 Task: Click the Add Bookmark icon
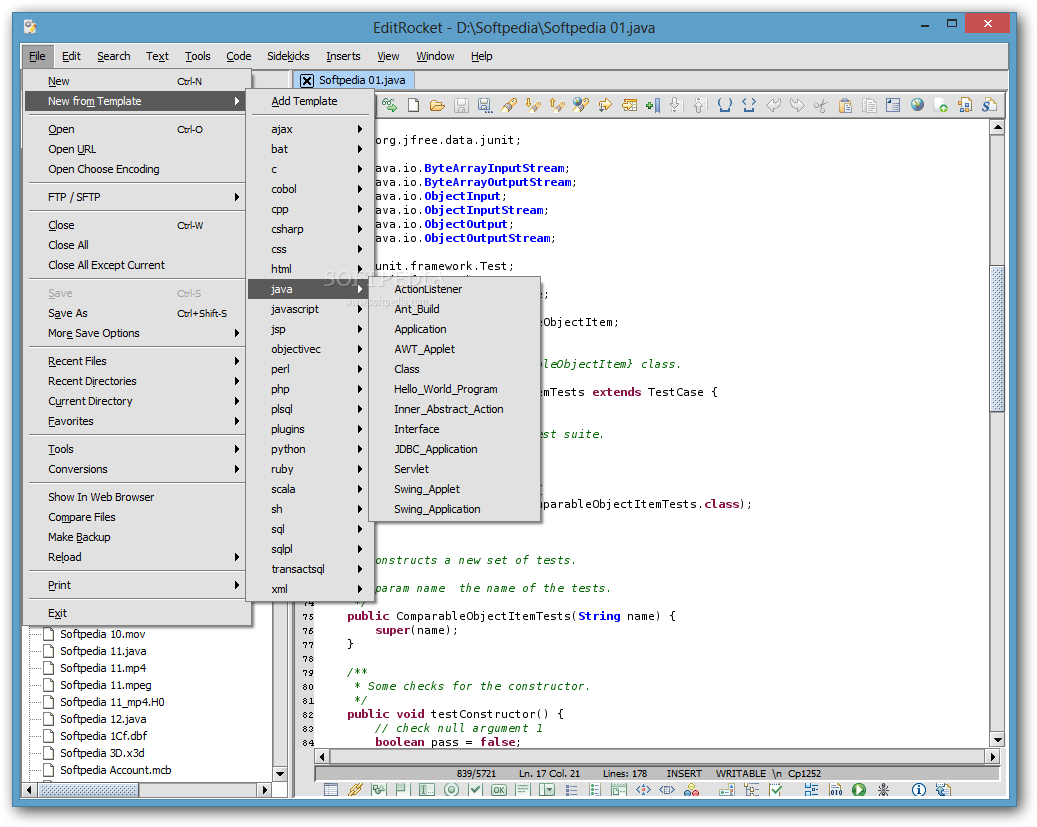pos(653,105)
